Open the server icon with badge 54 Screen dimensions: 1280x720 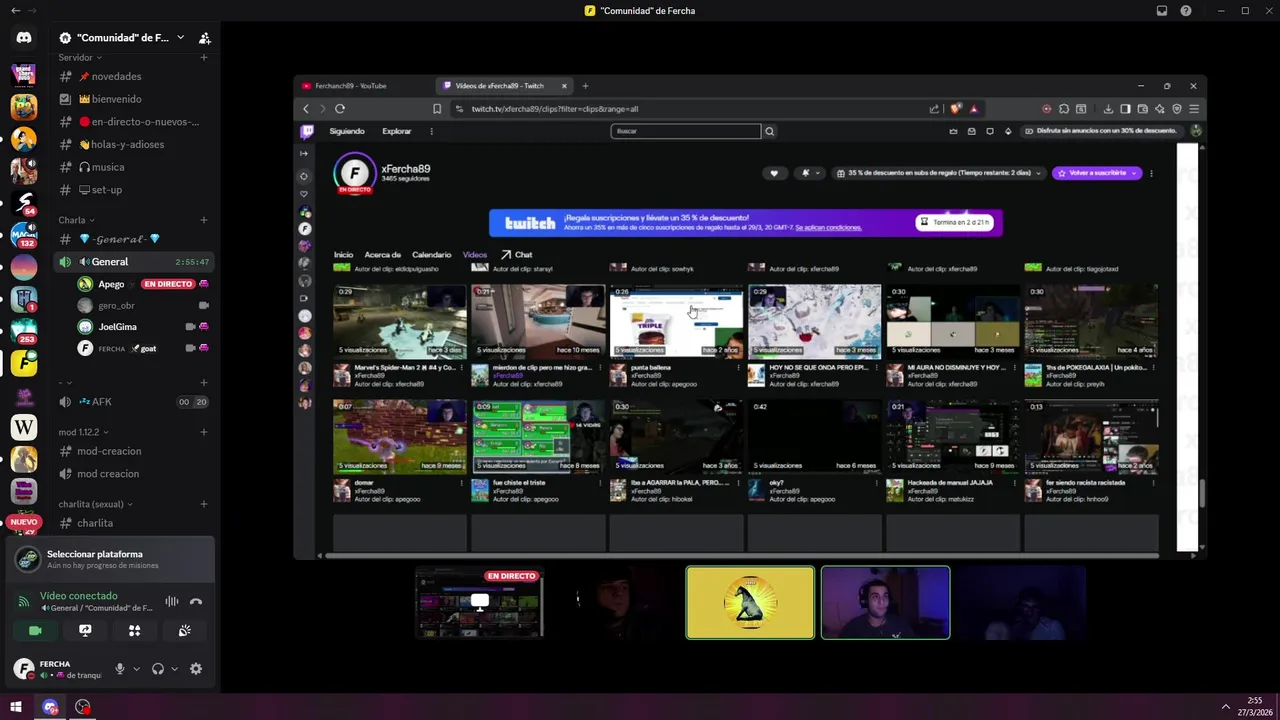click(24, 203)
